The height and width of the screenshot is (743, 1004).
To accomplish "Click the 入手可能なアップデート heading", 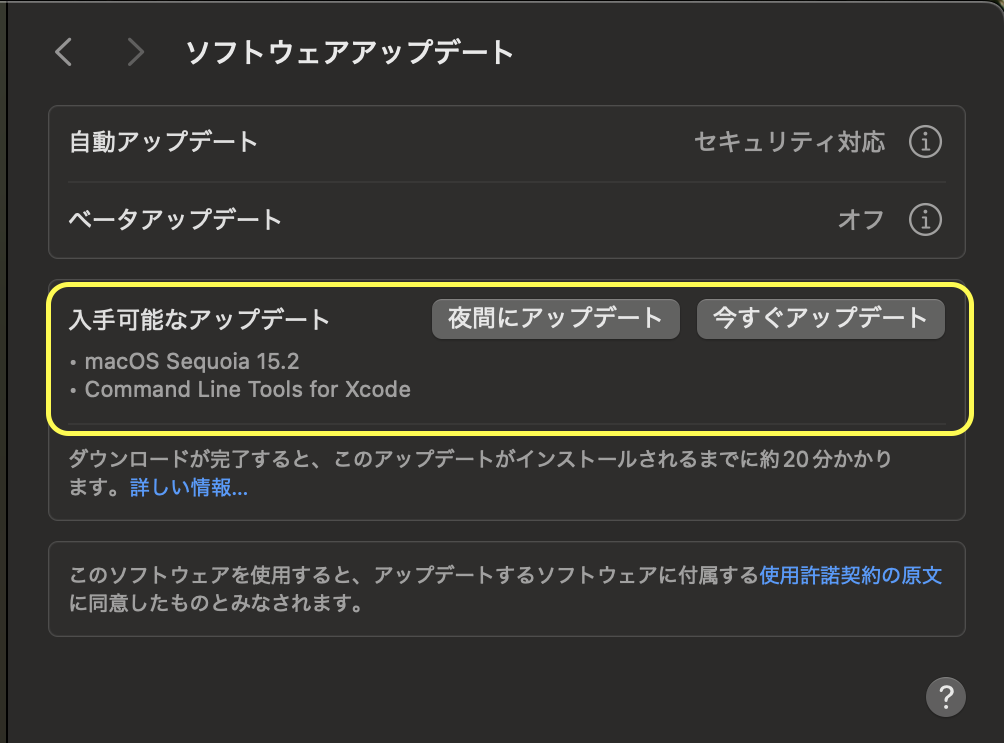I will pyautogui.click(x=199, y=319).
